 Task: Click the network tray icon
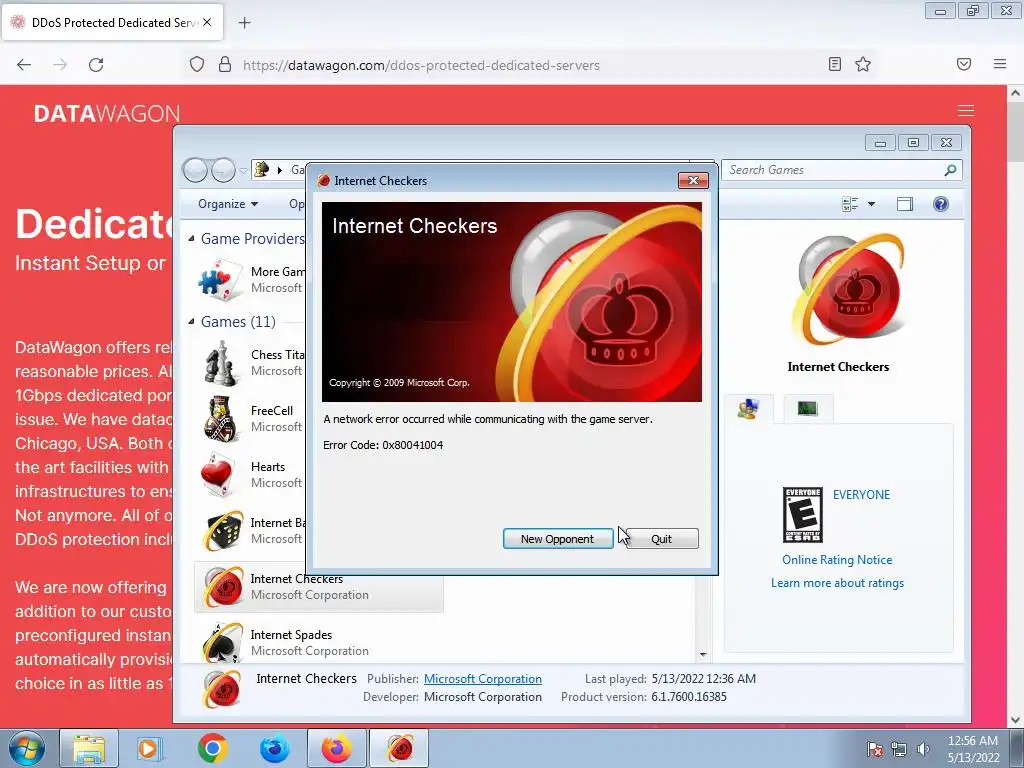(x=899, y=749)
